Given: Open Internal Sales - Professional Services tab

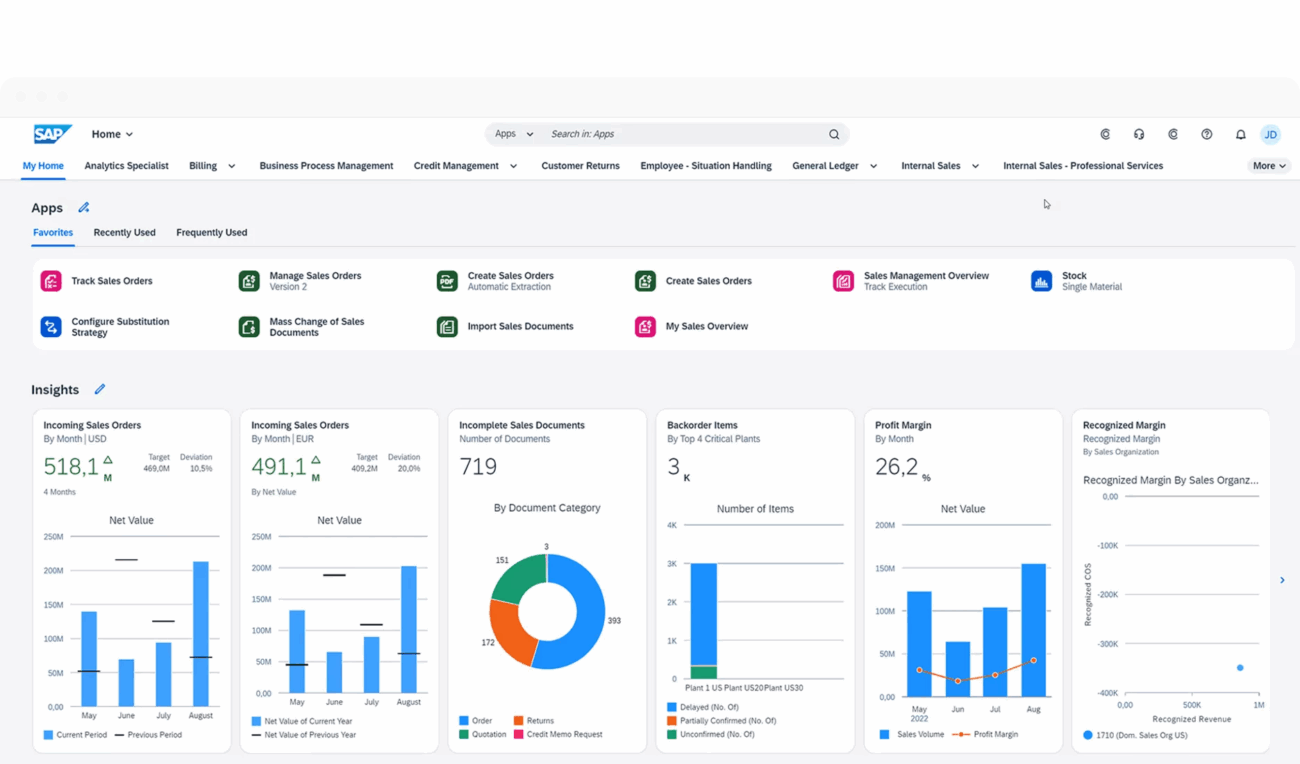Looking at the screenshot, I should 1083,166.
